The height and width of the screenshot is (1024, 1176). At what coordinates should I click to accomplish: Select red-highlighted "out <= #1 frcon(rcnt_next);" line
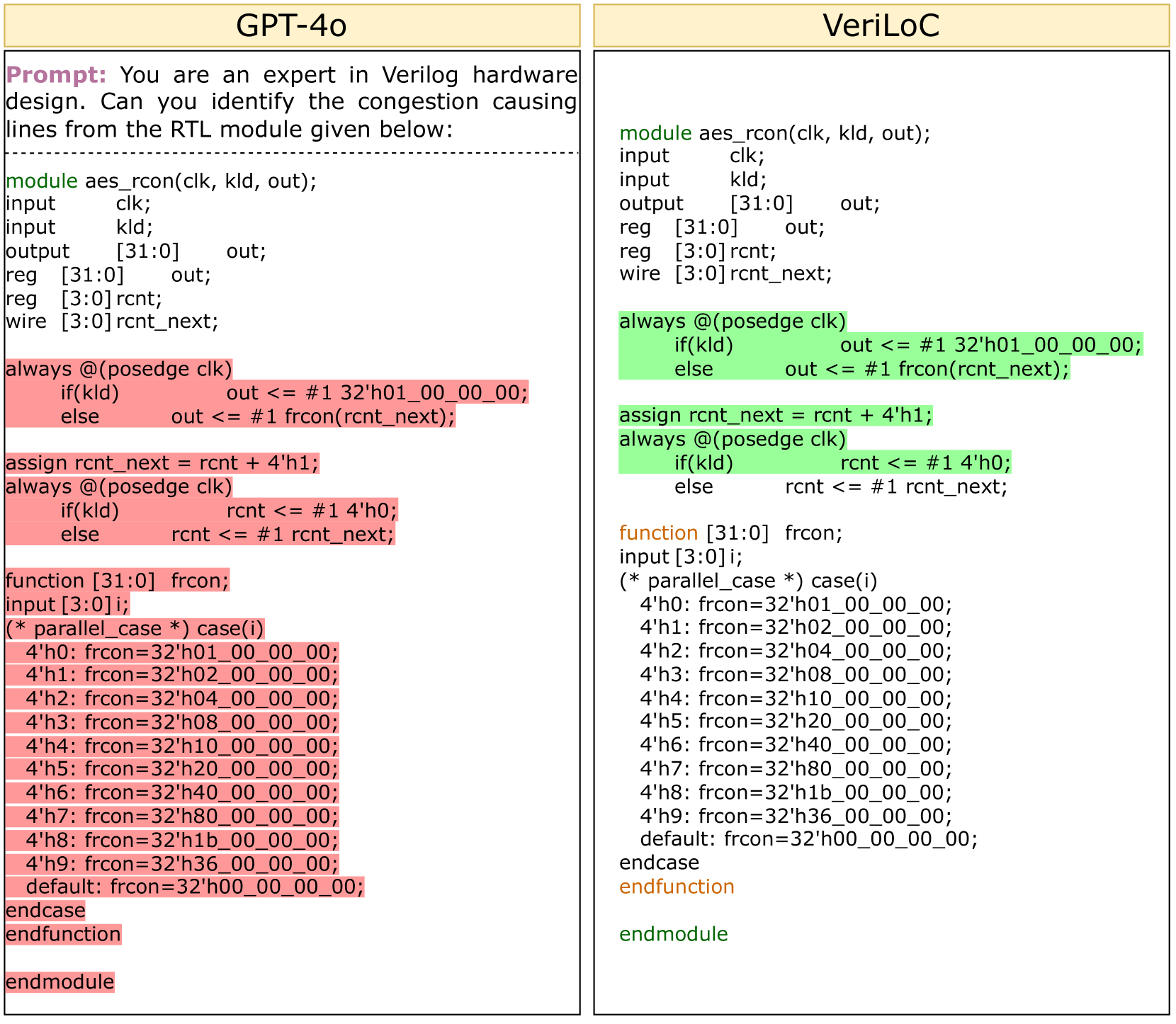[230, 416]
